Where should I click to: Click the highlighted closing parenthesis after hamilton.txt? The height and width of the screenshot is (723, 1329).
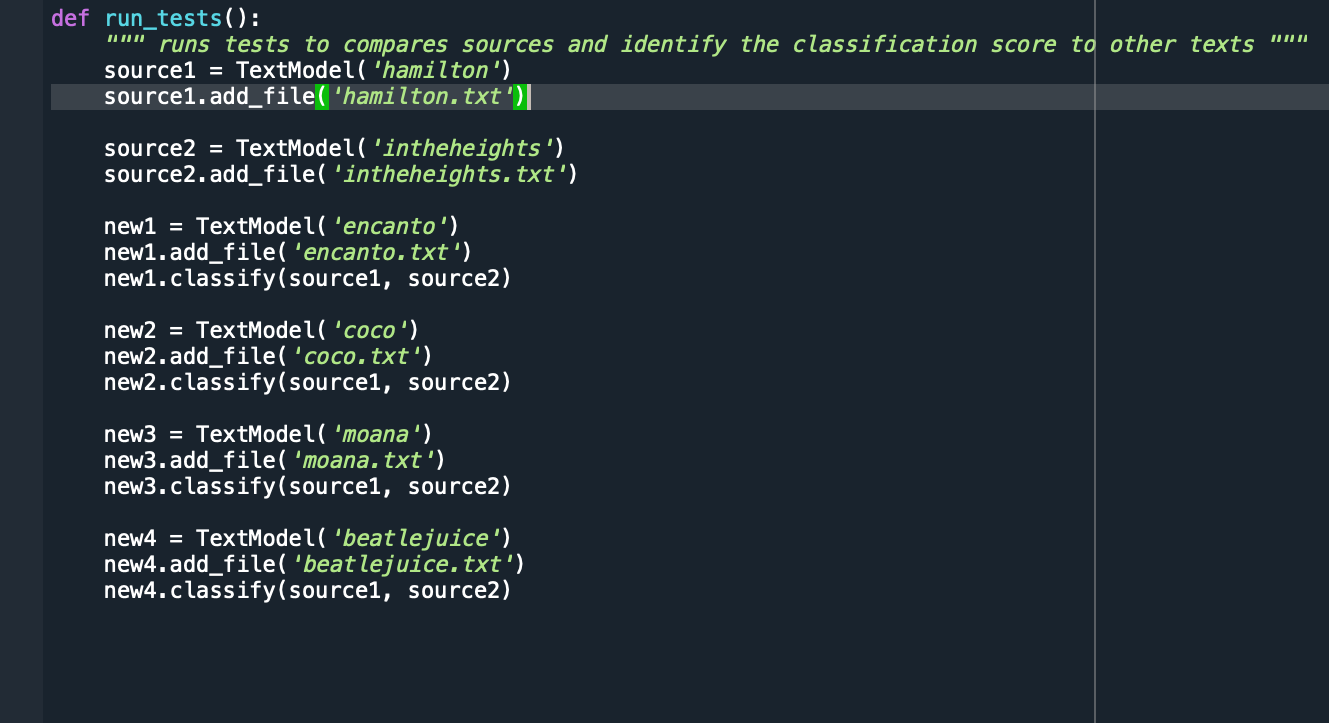tap(521, 96)
